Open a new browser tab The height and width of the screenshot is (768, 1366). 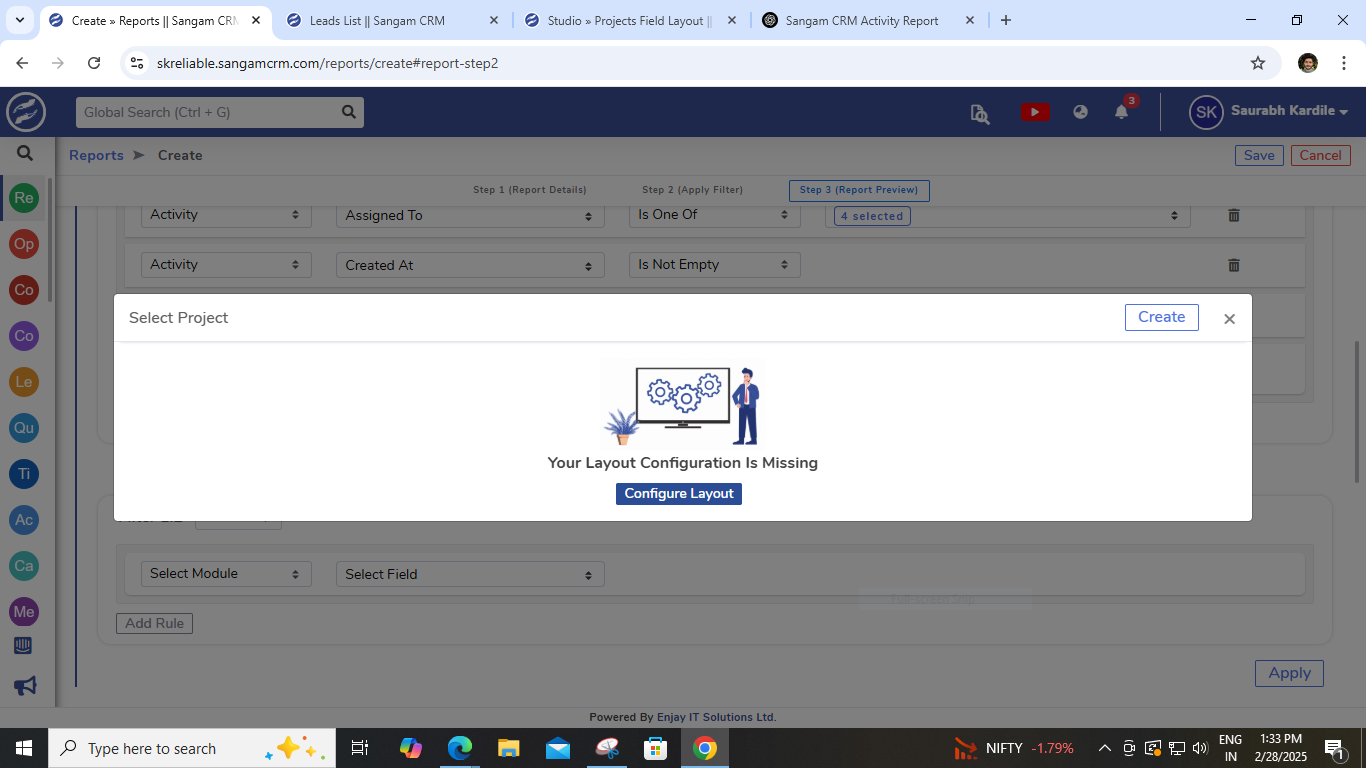(x=1006, y=20)
